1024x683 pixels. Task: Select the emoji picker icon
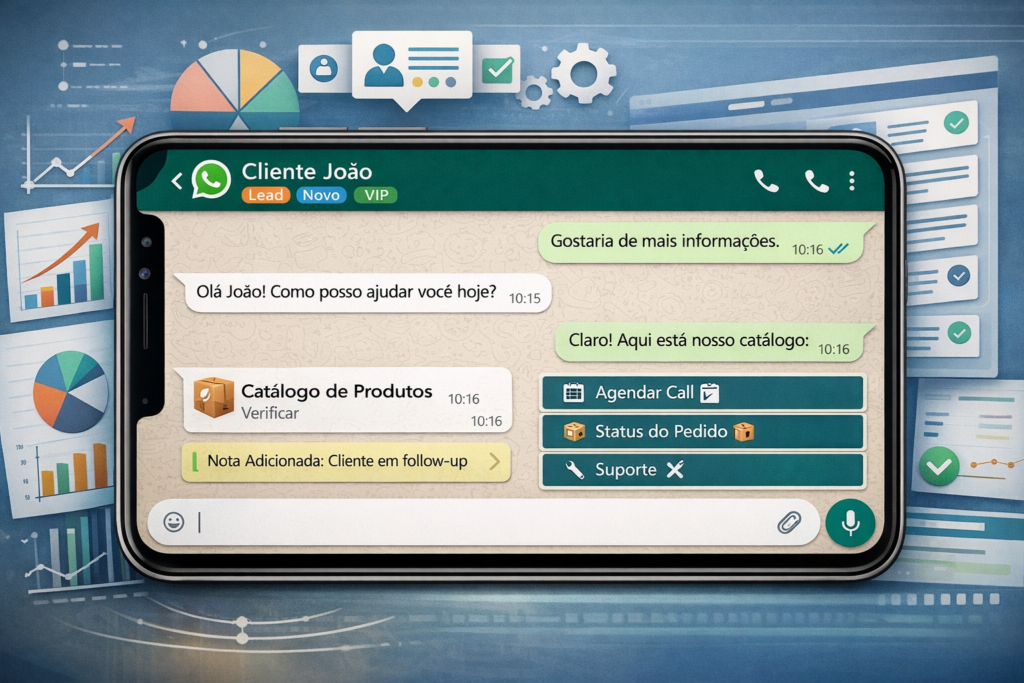pos(173,522)
